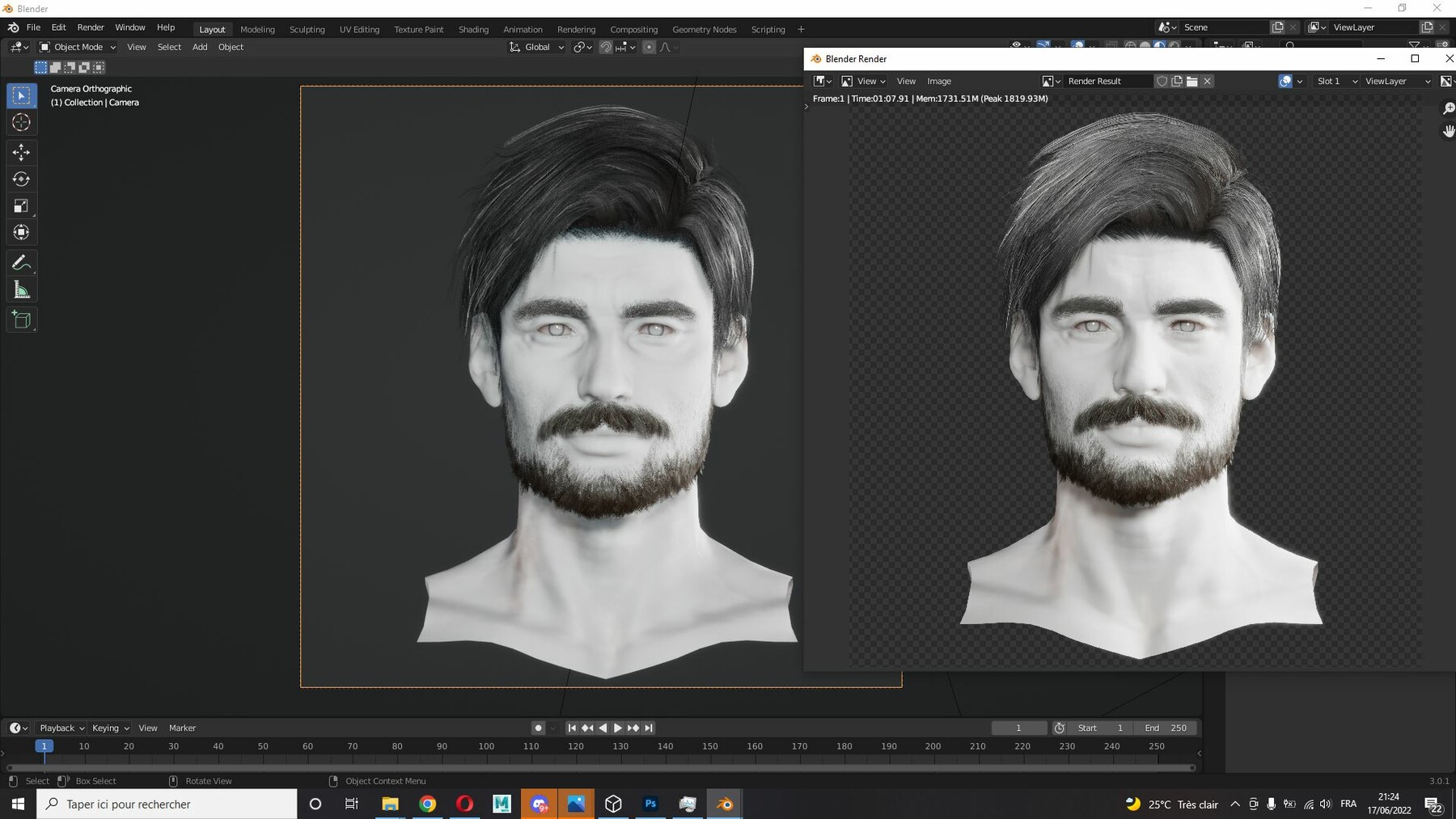Screen dimensions: 1456x819
Task: Open Keying dropdown in timeline
Action: (110, 728)
